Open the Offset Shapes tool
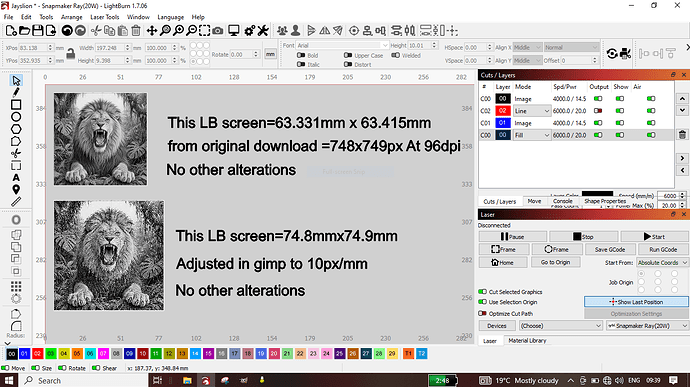This screenshot has width=690, height=387. pos(16,220)
